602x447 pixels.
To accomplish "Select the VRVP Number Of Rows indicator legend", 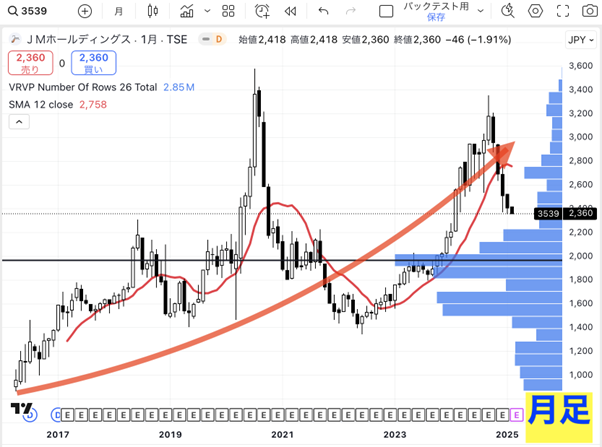I will click(x=83, y=88).
